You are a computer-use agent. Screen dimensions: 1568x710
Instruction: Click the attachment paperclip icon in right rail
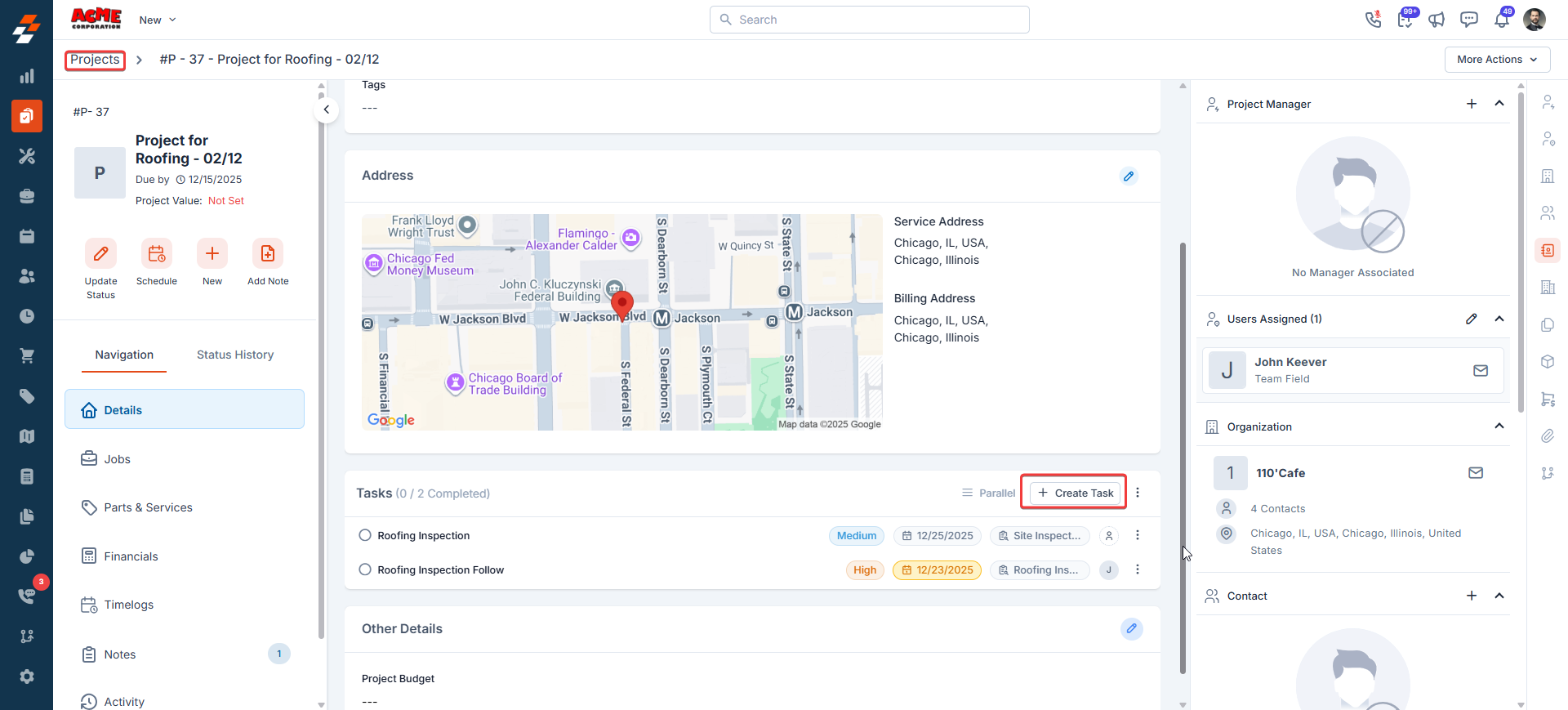pos(1548,436)
